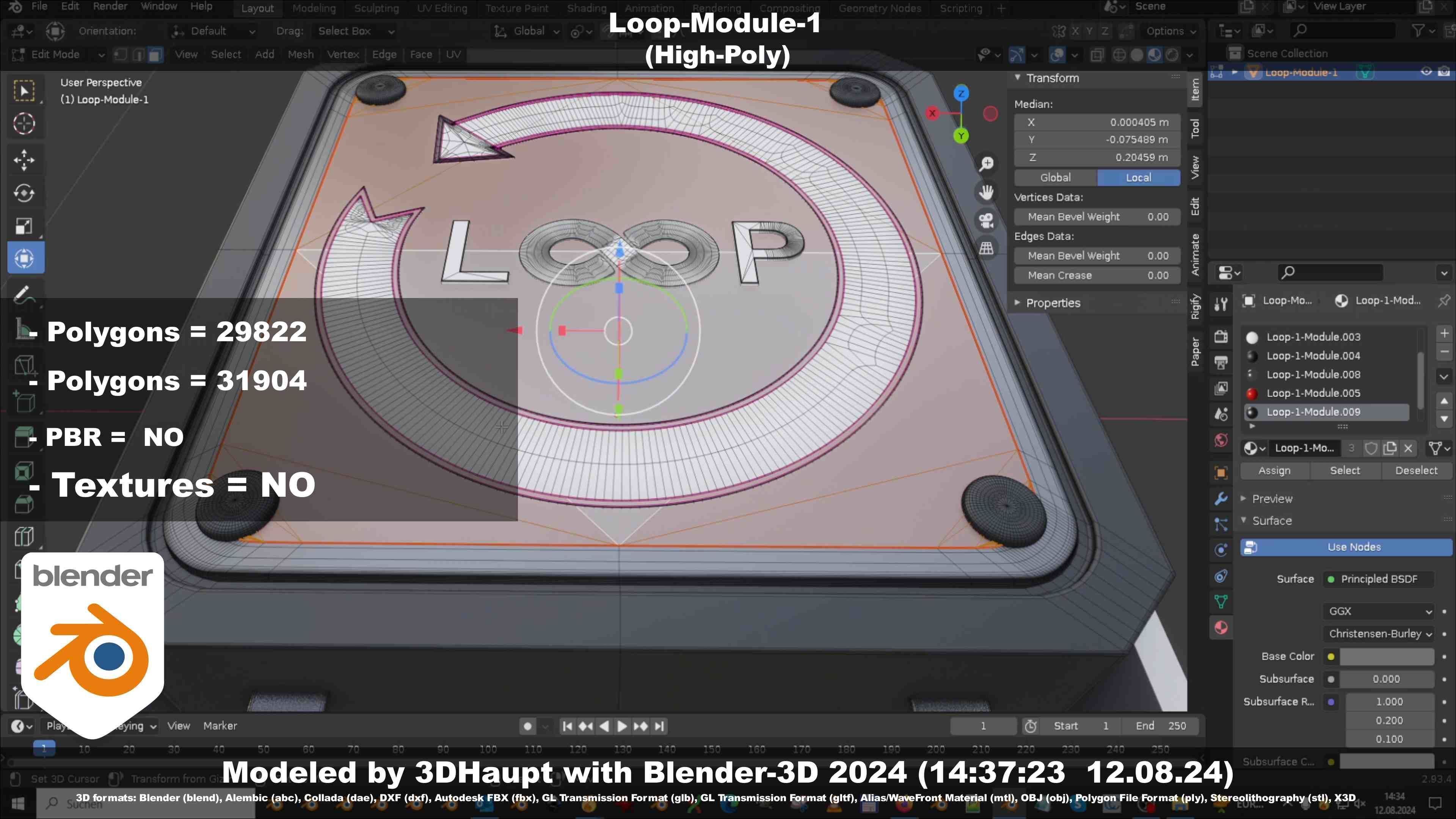This screenshot has height=819, width=1456.
Task: Toggle X-Ray mode button
Action: point(1097,55)
